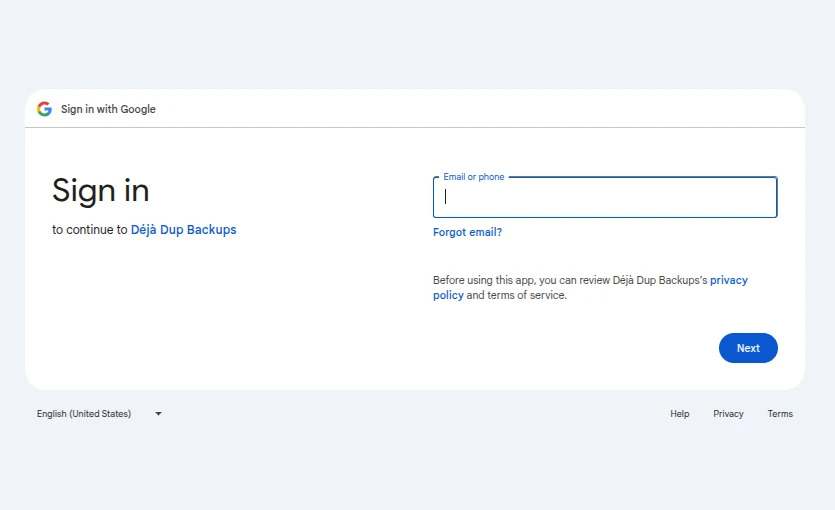Expand the English (United States) language dropdown
Viewport: 835px width, 510px height.
pyautogui.click(x=99, y=414)
